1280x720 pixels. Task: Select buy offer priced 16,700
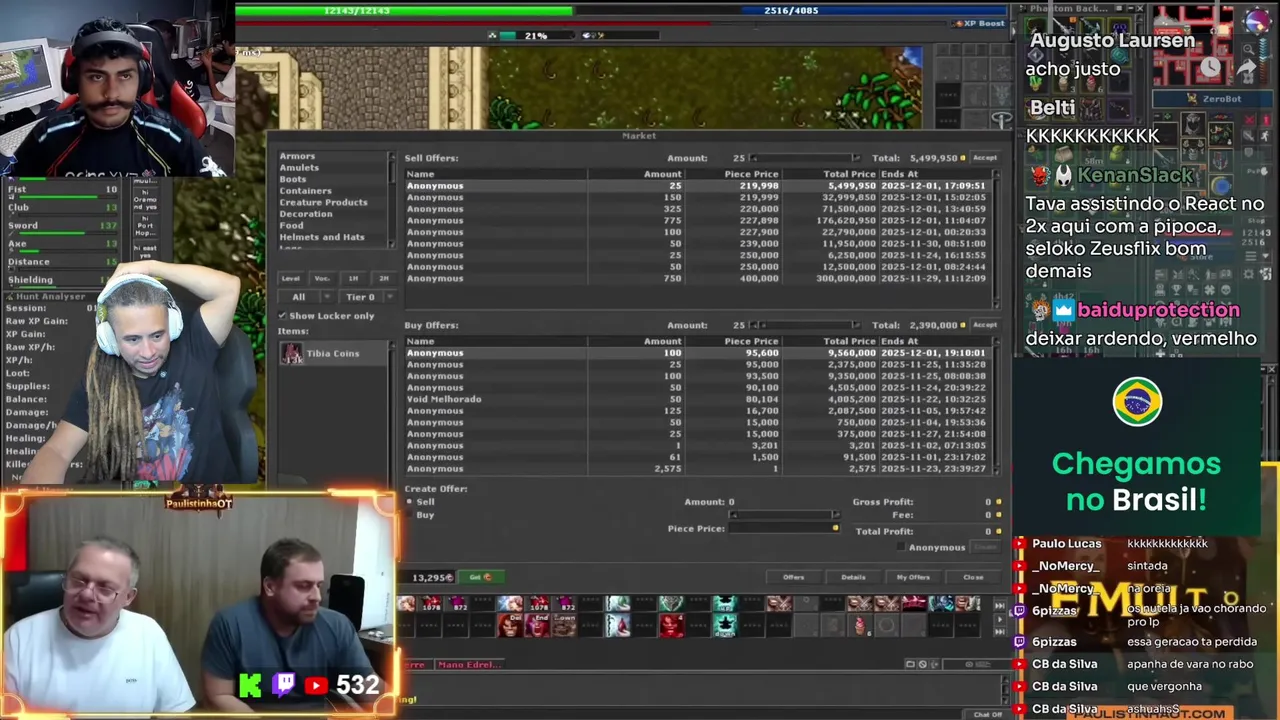pos(697,411)
